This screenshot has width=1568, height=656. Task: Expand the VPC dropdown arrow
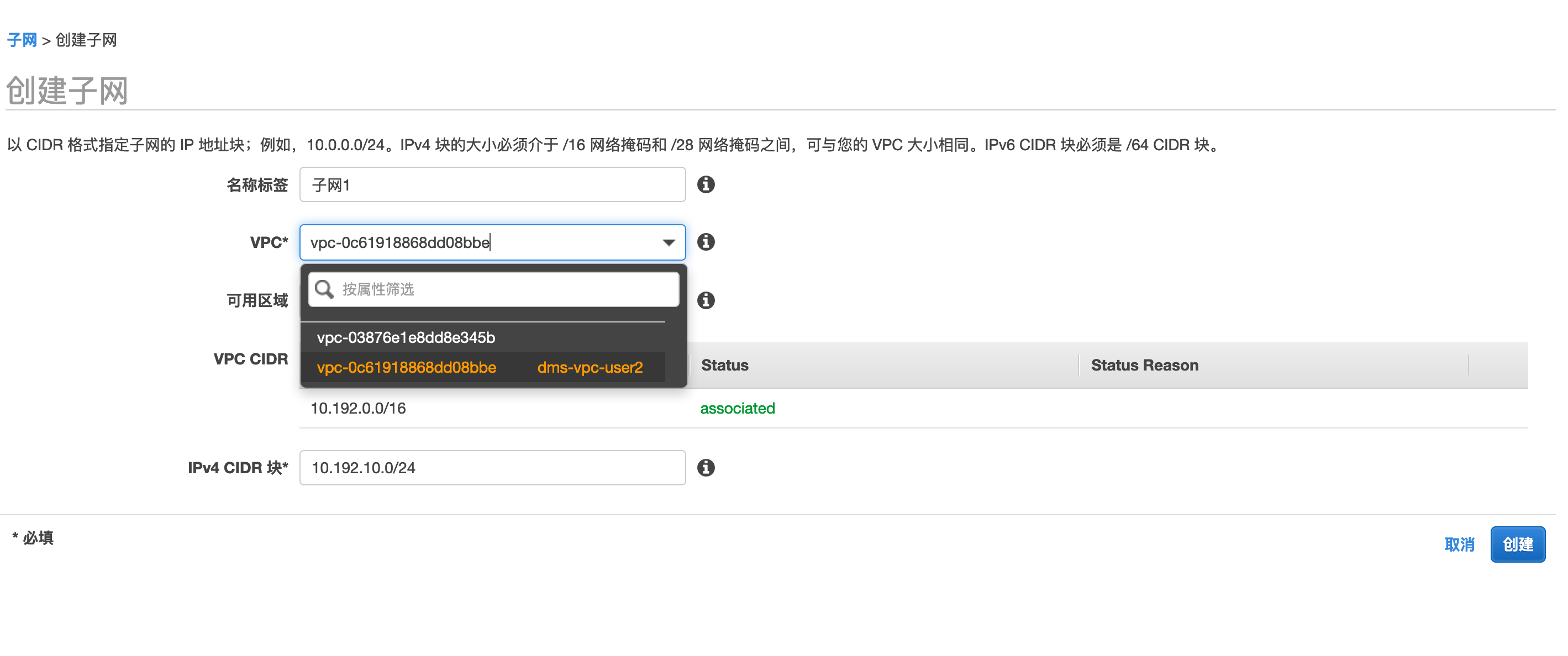[x=669, y=243]
